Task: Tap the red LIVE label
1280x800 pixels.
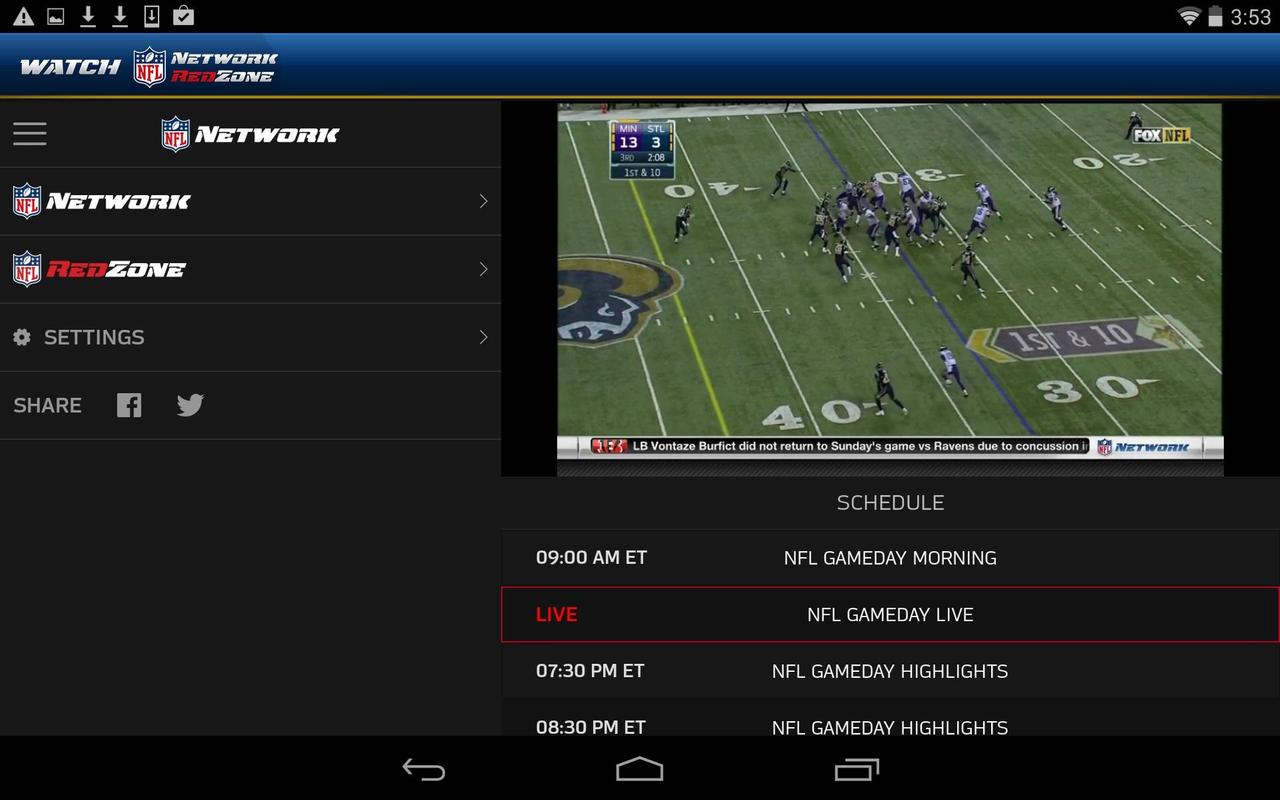Action: tap(556, 614)
